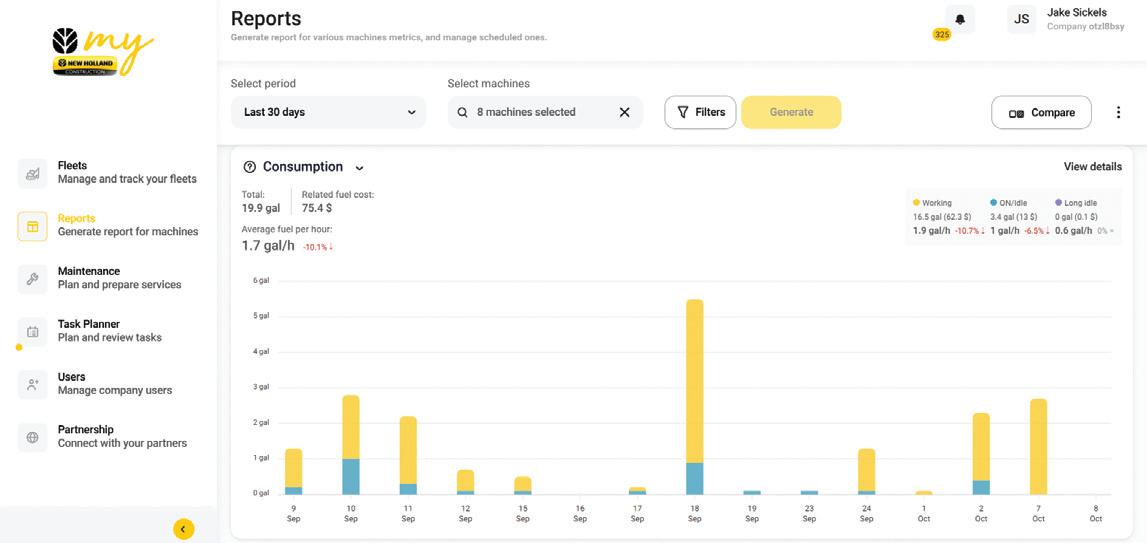Image resolution: width=1147 pixels, height=543 pixels.
Task: Open Maintenance via its wrench icon
Action: click(32, 279)
